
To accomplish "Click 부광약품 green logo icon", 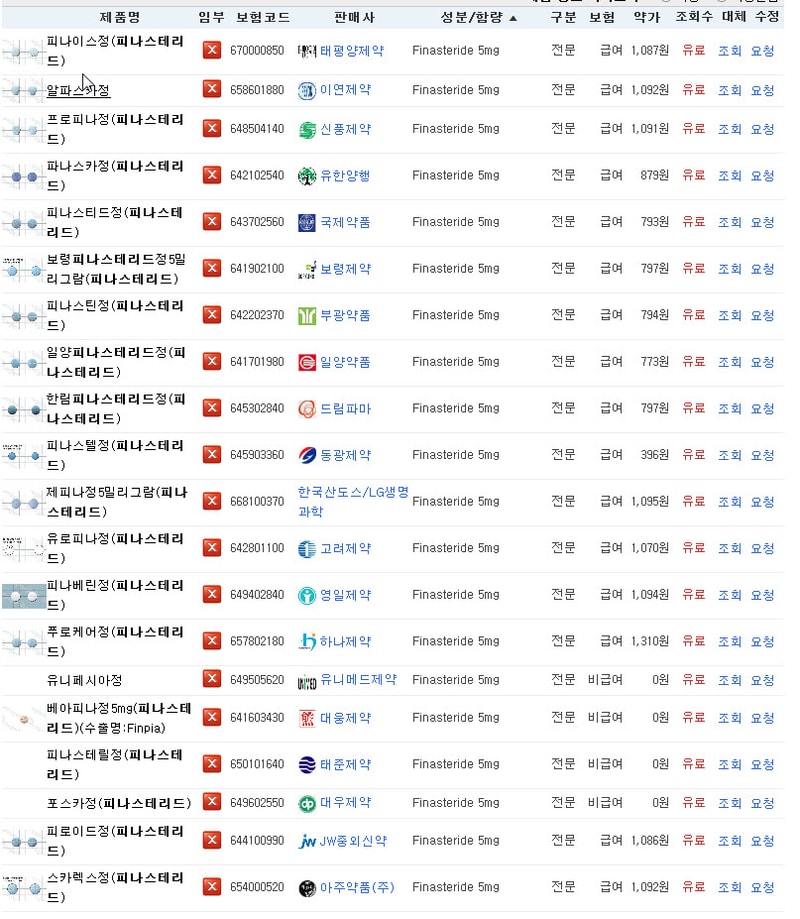I will (x=307, y=315).
